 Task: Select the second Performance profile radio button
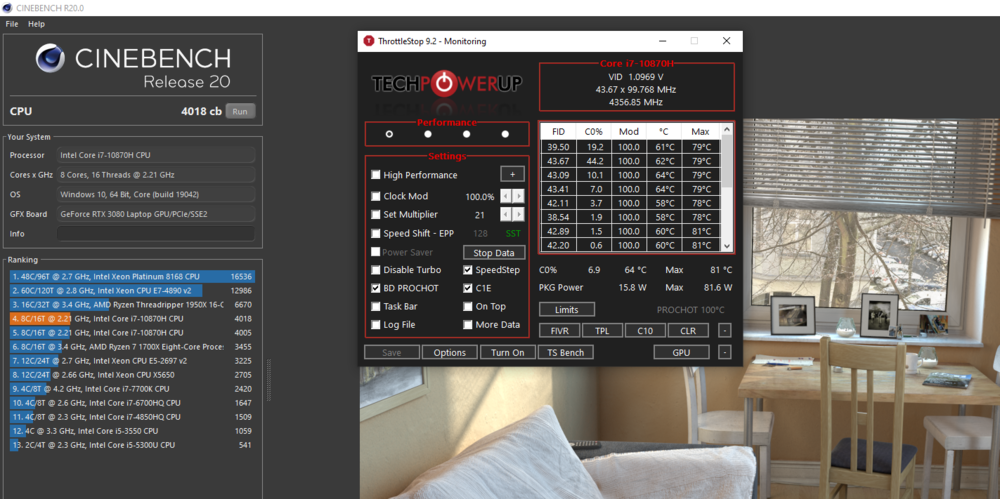coord(428,133)
